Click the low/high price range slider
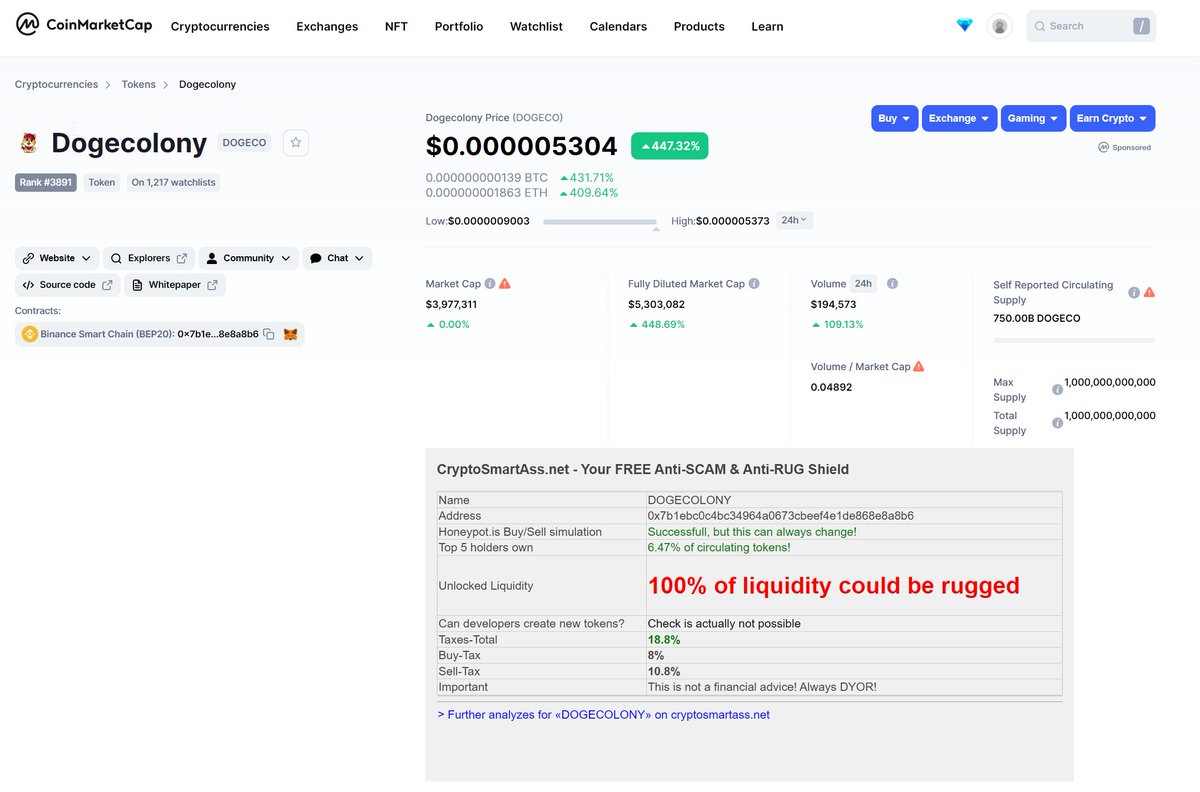Image resolution: width=1200 pixels, height=792 pixels. coord(600,221)
